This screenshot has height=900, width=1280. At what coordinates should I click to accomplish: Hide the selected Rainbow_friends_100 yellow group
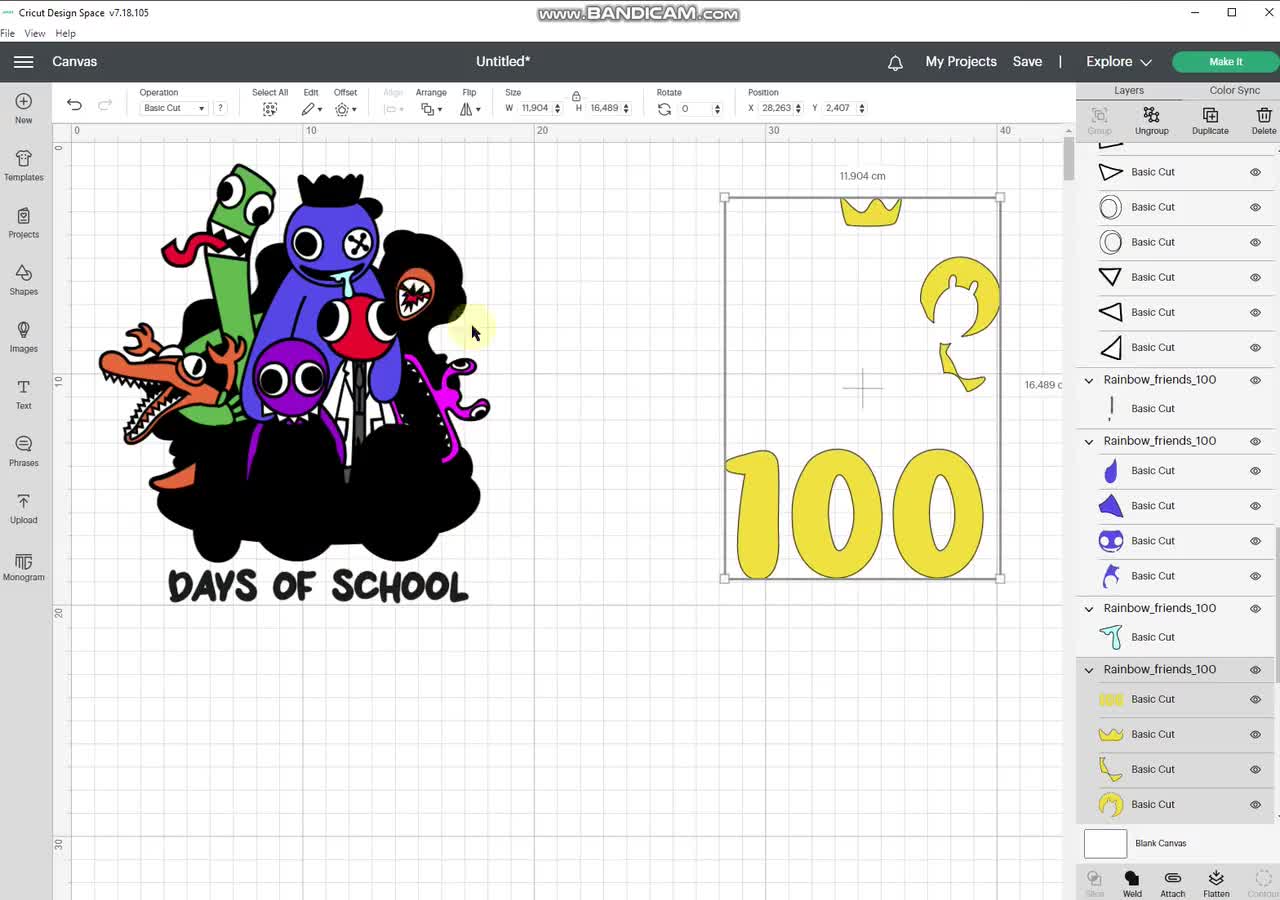(x=1255, y=670)
